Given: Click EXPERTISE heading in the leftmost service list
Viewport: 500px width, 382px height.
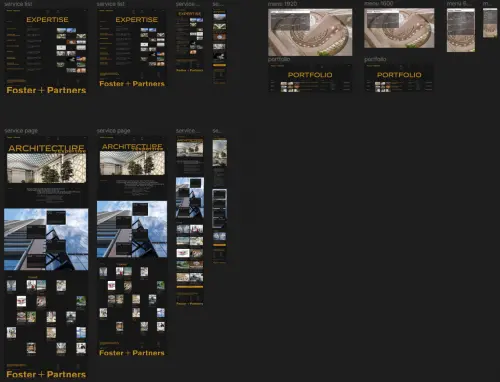Looking at the screenshot, I should 47,20.
